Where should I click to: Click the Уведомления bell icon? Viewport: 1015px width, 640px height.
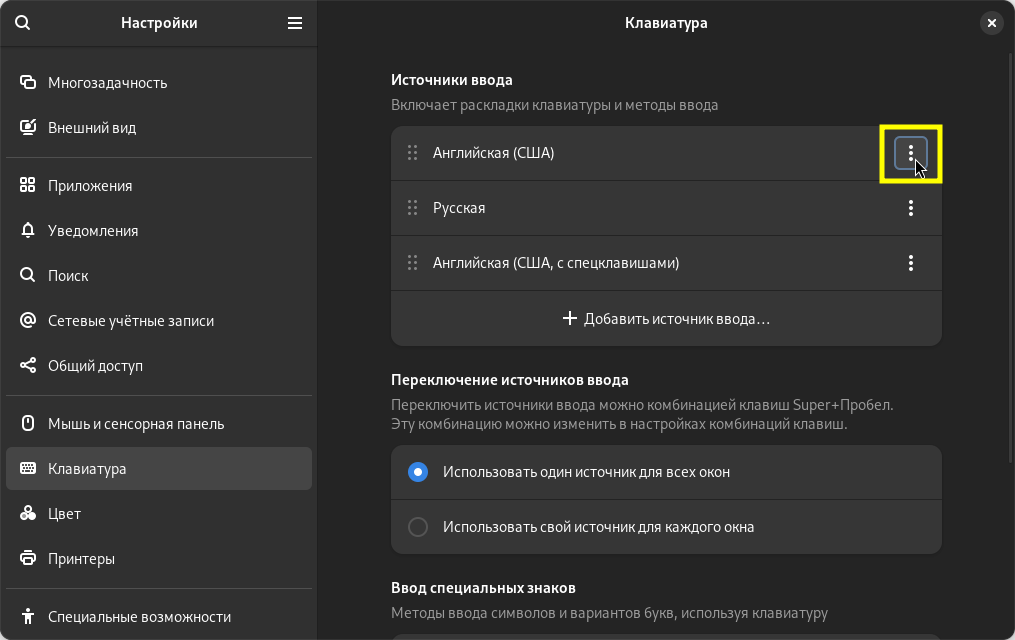pyautogui.click(x=28, y=231)
